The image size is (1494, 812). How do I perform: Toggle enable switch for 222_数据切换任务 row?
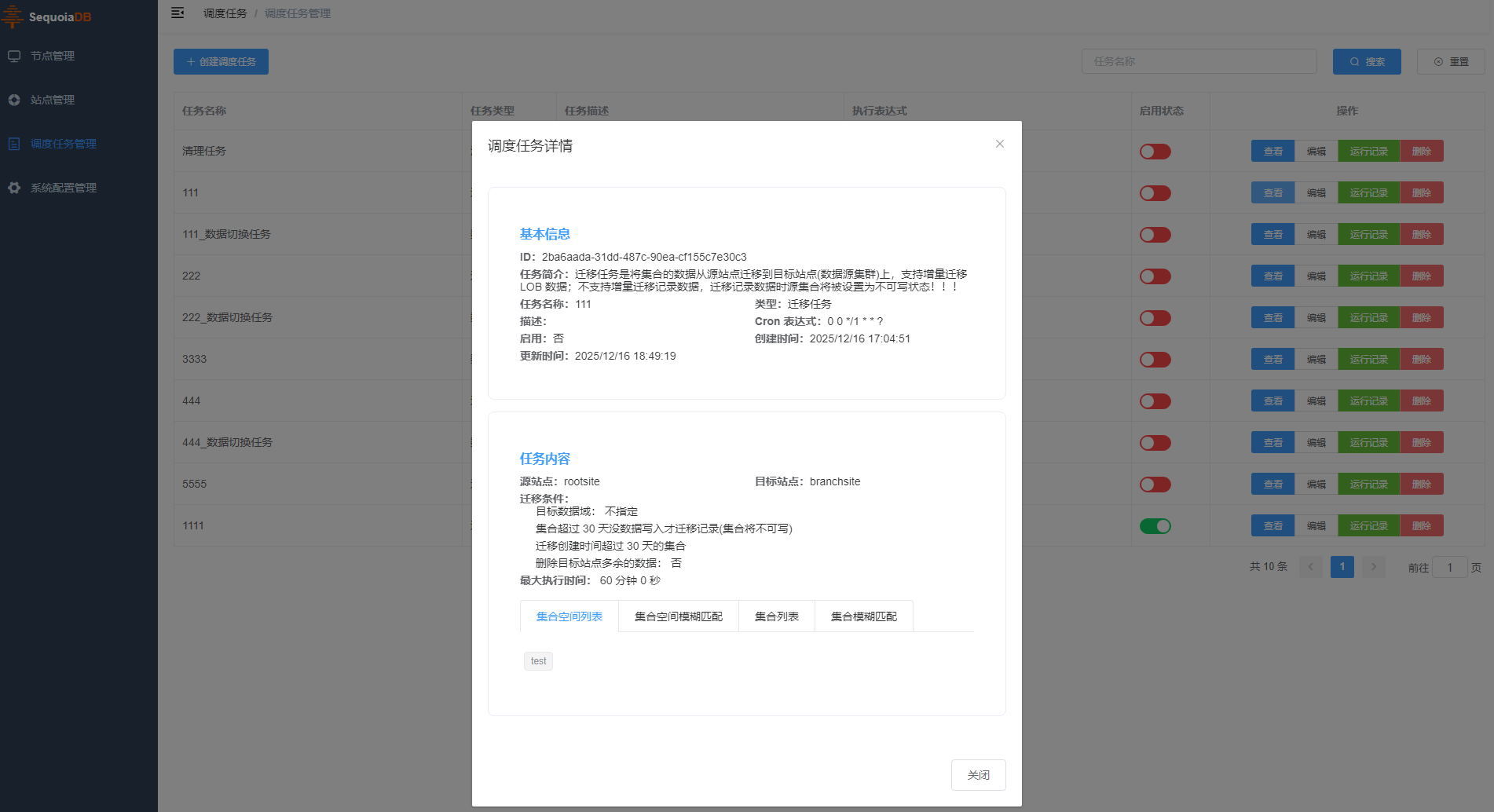1155,318
